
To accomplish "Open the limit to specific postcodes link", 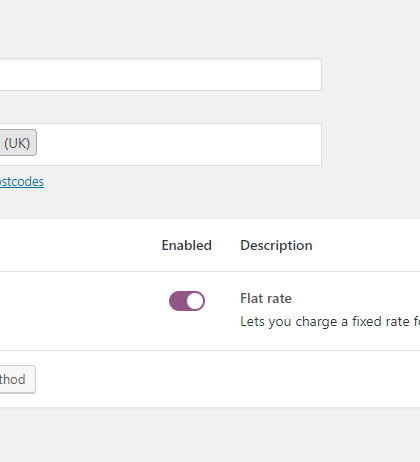I will coord(22,182).
